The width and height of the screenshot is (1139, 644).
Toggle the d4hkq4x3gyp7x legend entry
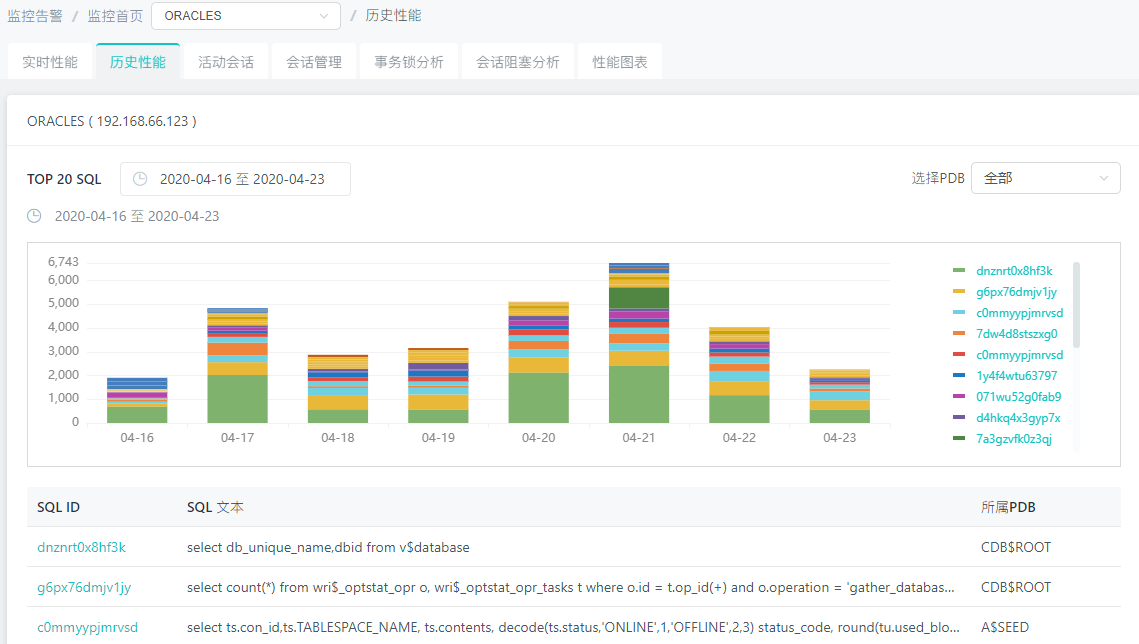[1018, 418]
